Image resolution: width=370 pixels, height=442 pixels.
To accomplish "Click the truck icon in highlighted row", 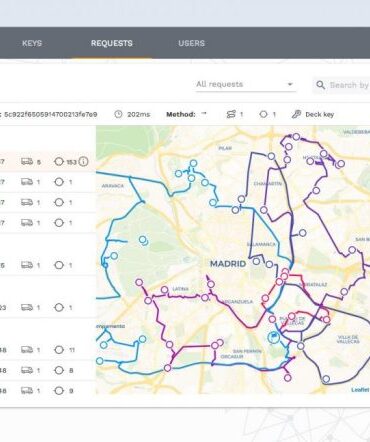I will click(x=27, y=162).
